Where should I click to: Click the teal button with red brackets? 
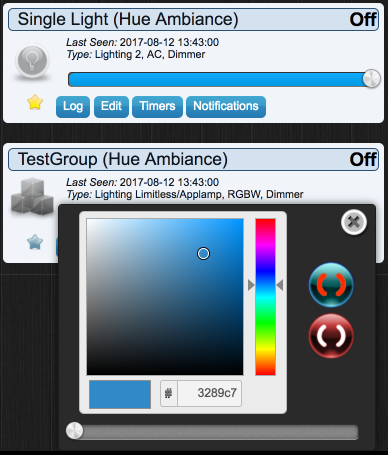[331, 285]
